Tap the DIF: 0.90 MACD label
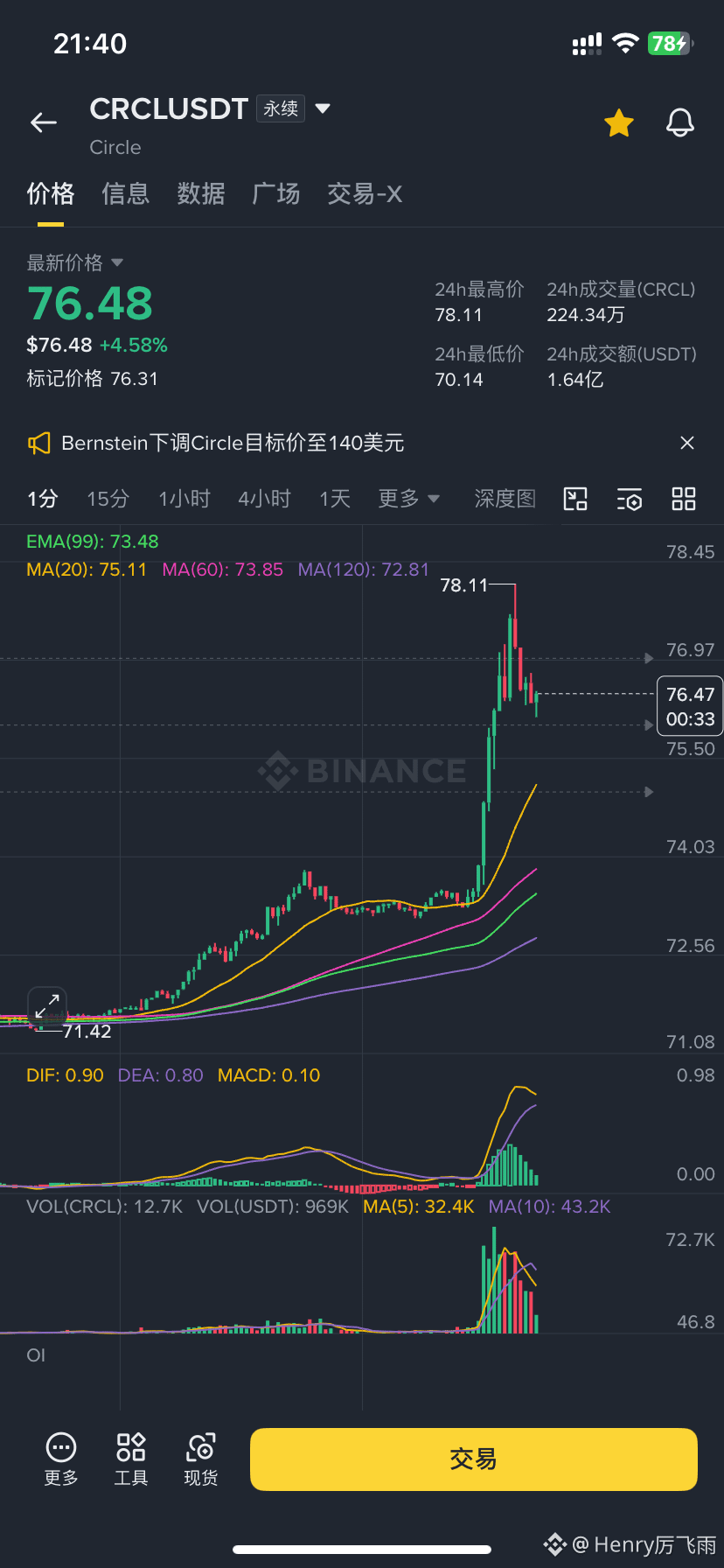 [x=65, y=1075]
